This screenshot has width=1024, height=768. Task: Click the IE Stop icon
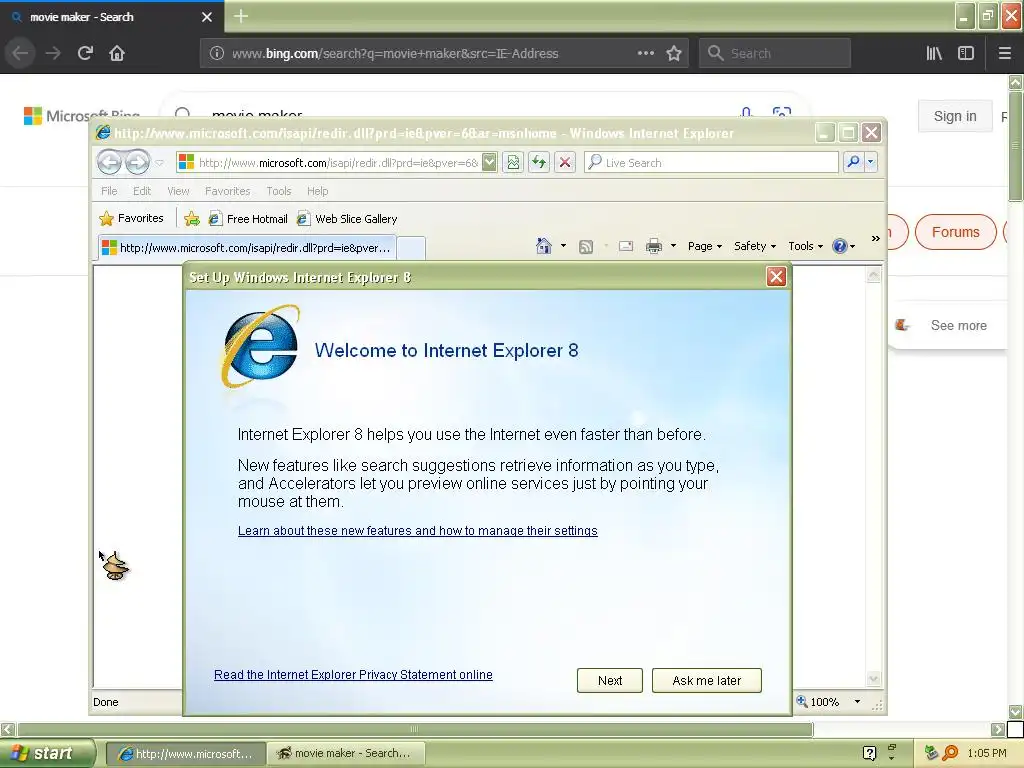tap(565, 163)
